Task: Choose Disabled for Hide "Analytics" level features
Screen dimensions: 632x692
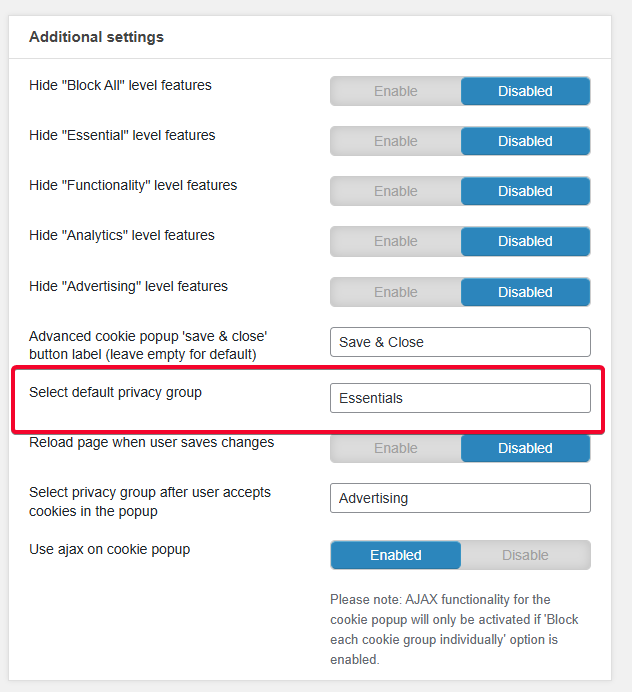Action: (525, 241)
